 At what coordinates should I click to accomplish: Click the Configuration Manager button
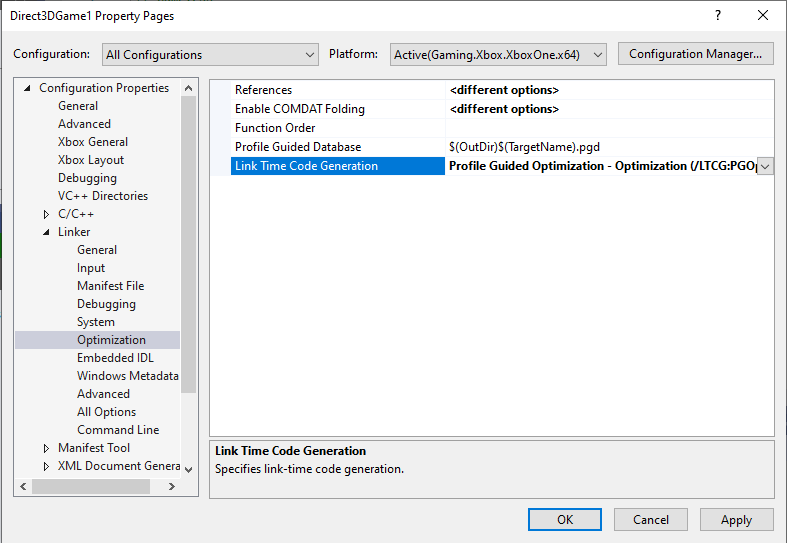tap(695, 54)
